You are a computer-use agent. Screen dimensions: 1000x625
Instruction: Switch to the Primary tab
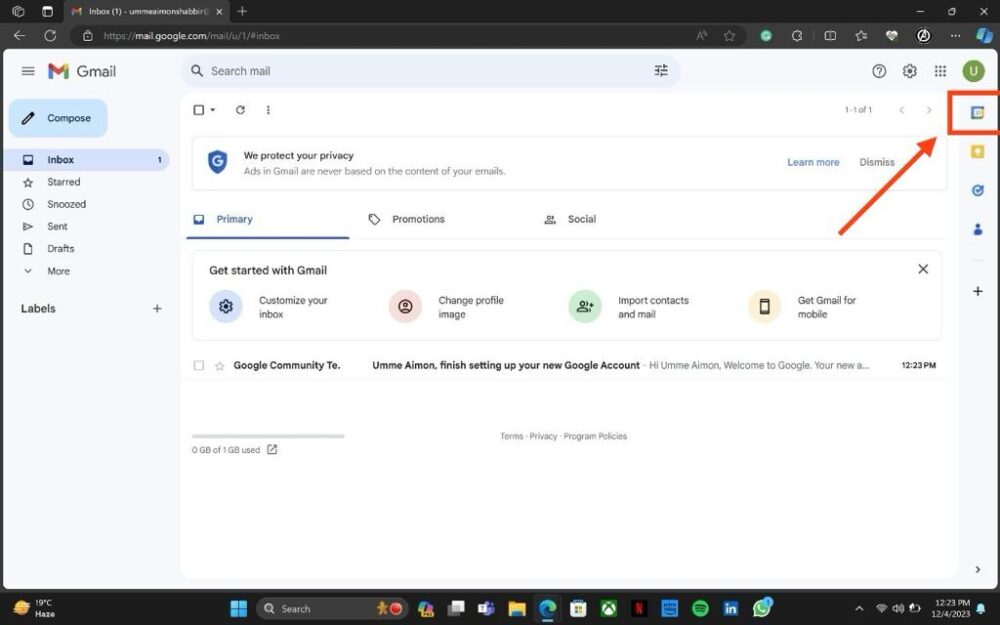[x=267, y=219]
